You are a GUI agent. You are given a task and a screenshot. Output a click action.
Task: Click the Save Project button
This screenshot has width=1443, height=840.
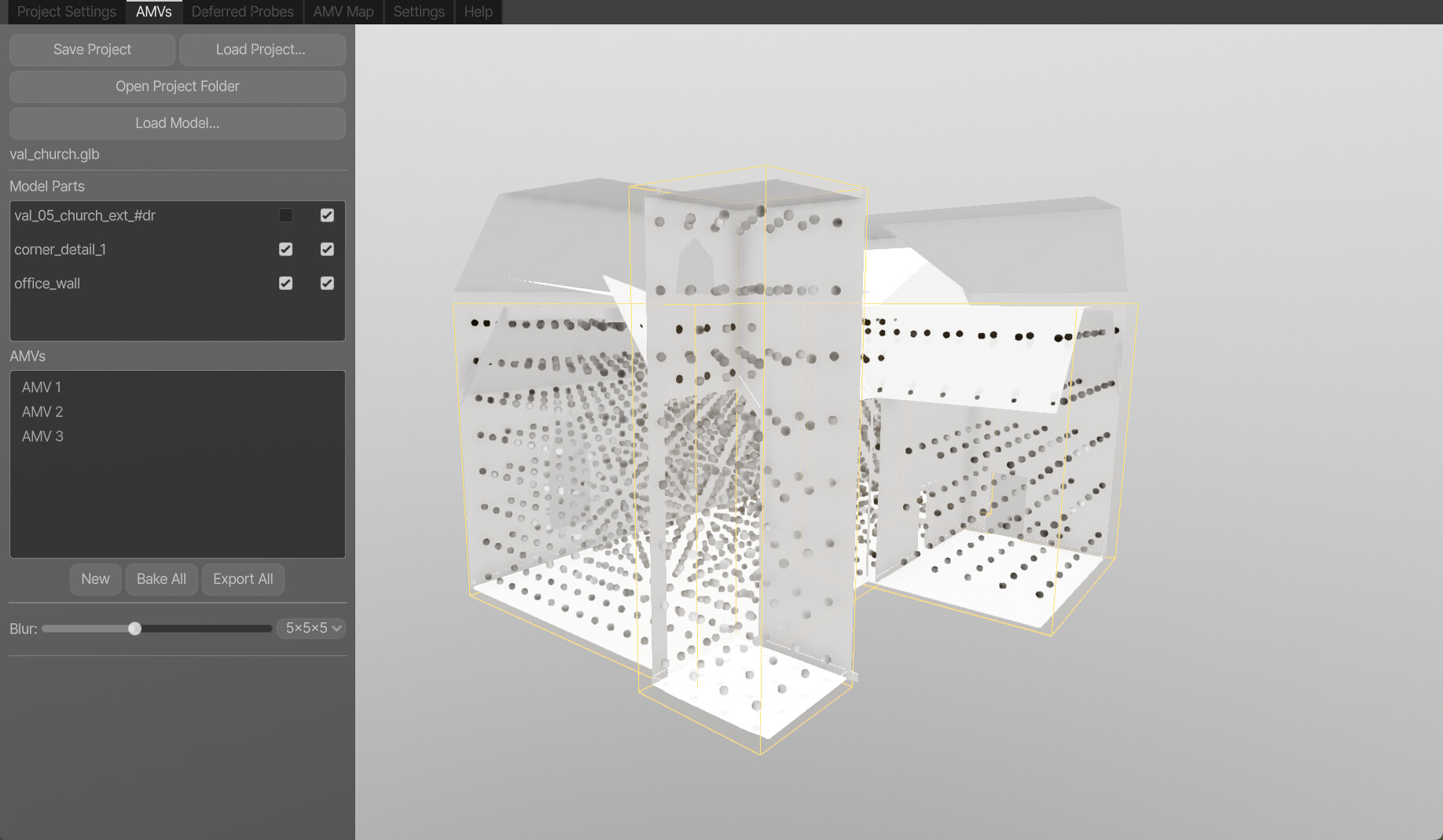click(x=92, y=50)
